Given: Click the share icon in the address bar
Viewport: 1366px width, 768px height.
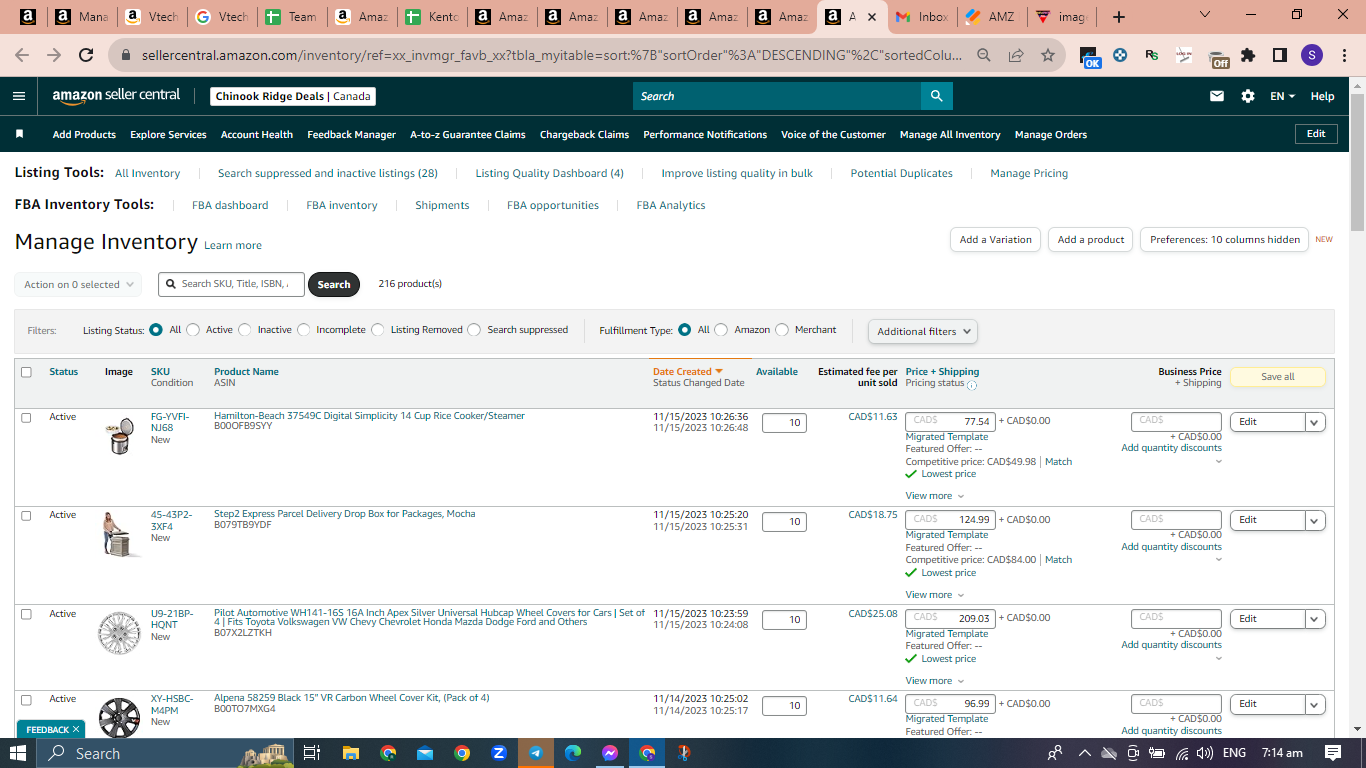Looking at the screenshot, I should 1016,56.
